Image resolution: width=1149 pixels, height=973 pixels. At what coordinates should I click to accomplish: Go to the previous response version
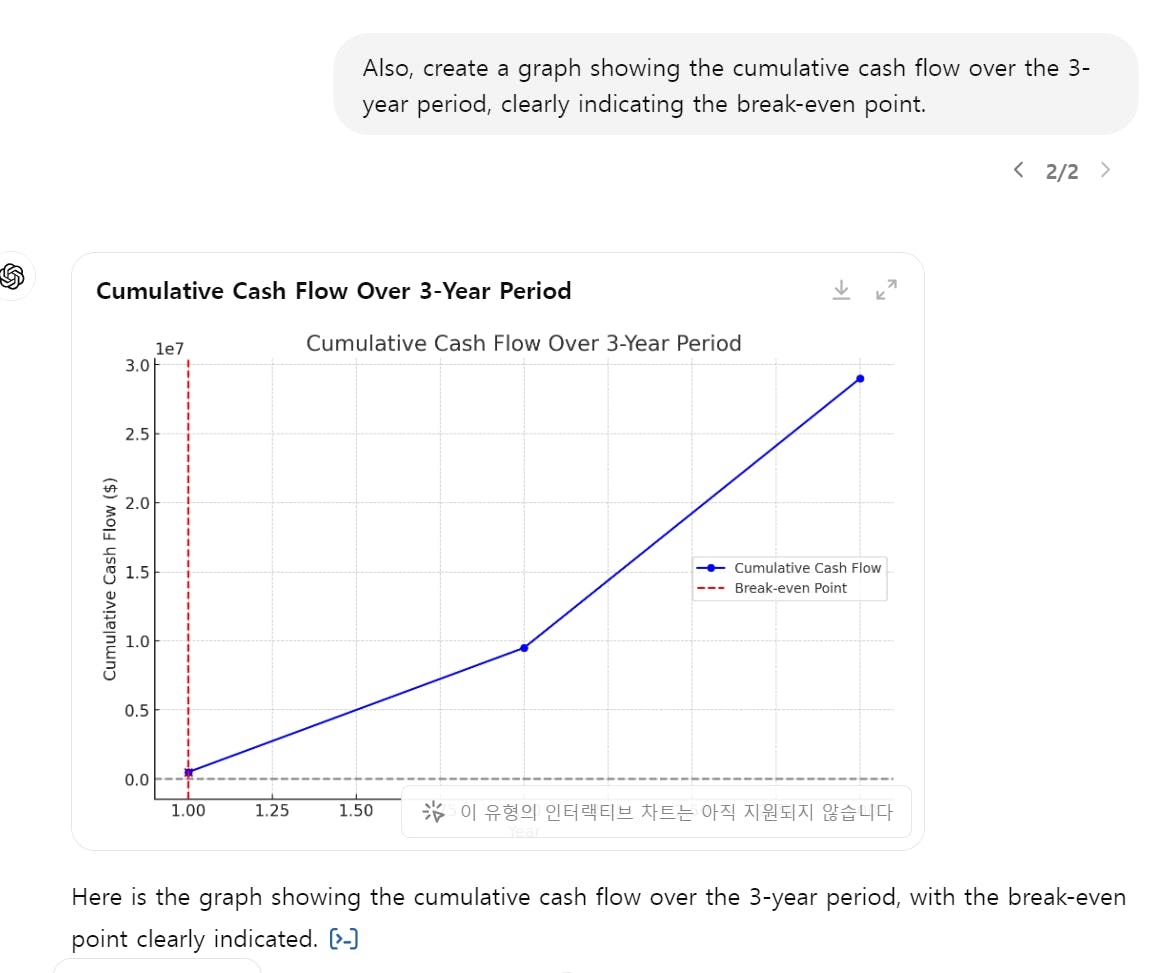pyautogui.click(x=1018, y=170)
